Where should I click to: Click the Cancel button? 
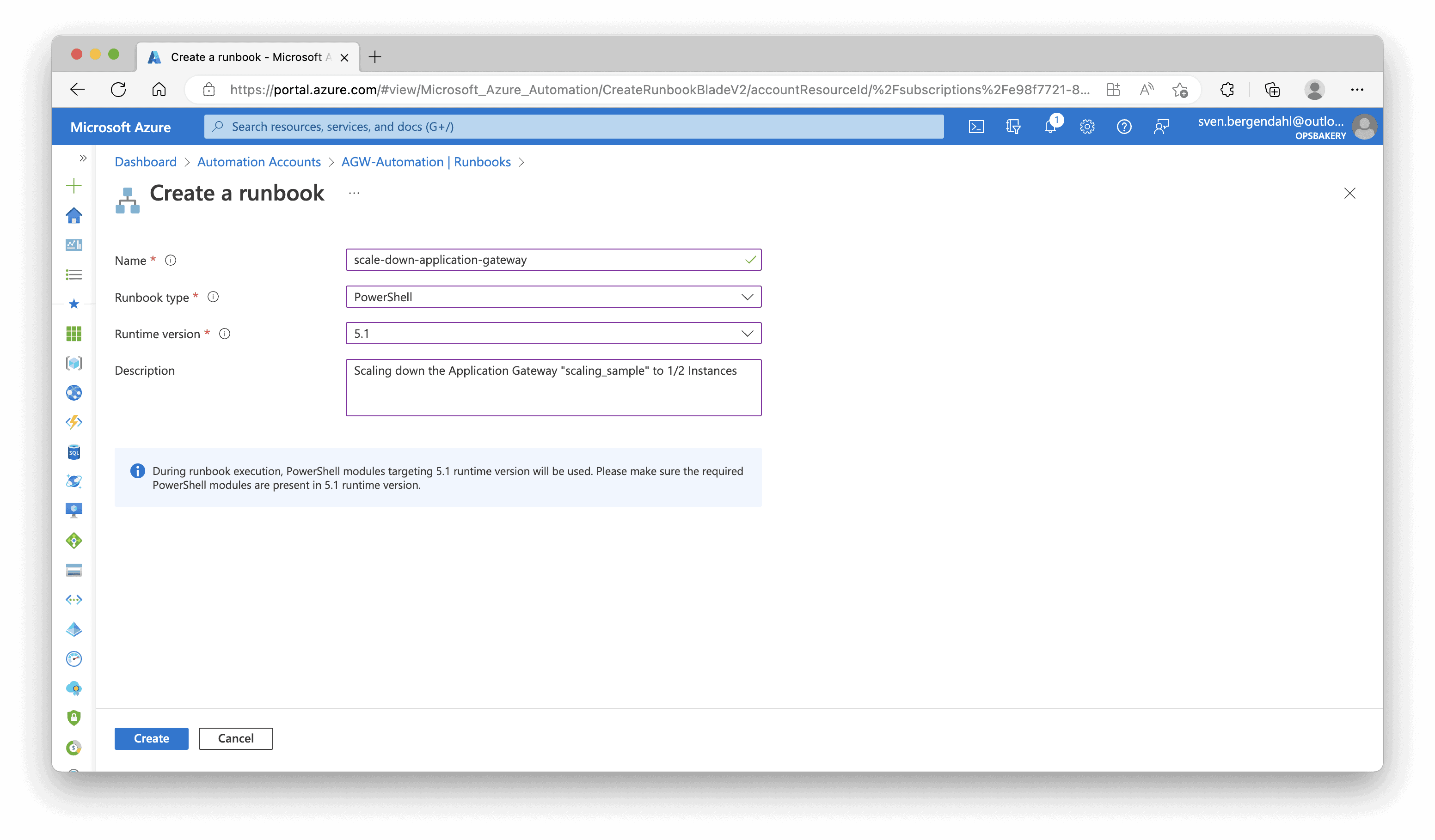(x=236, y=738)
